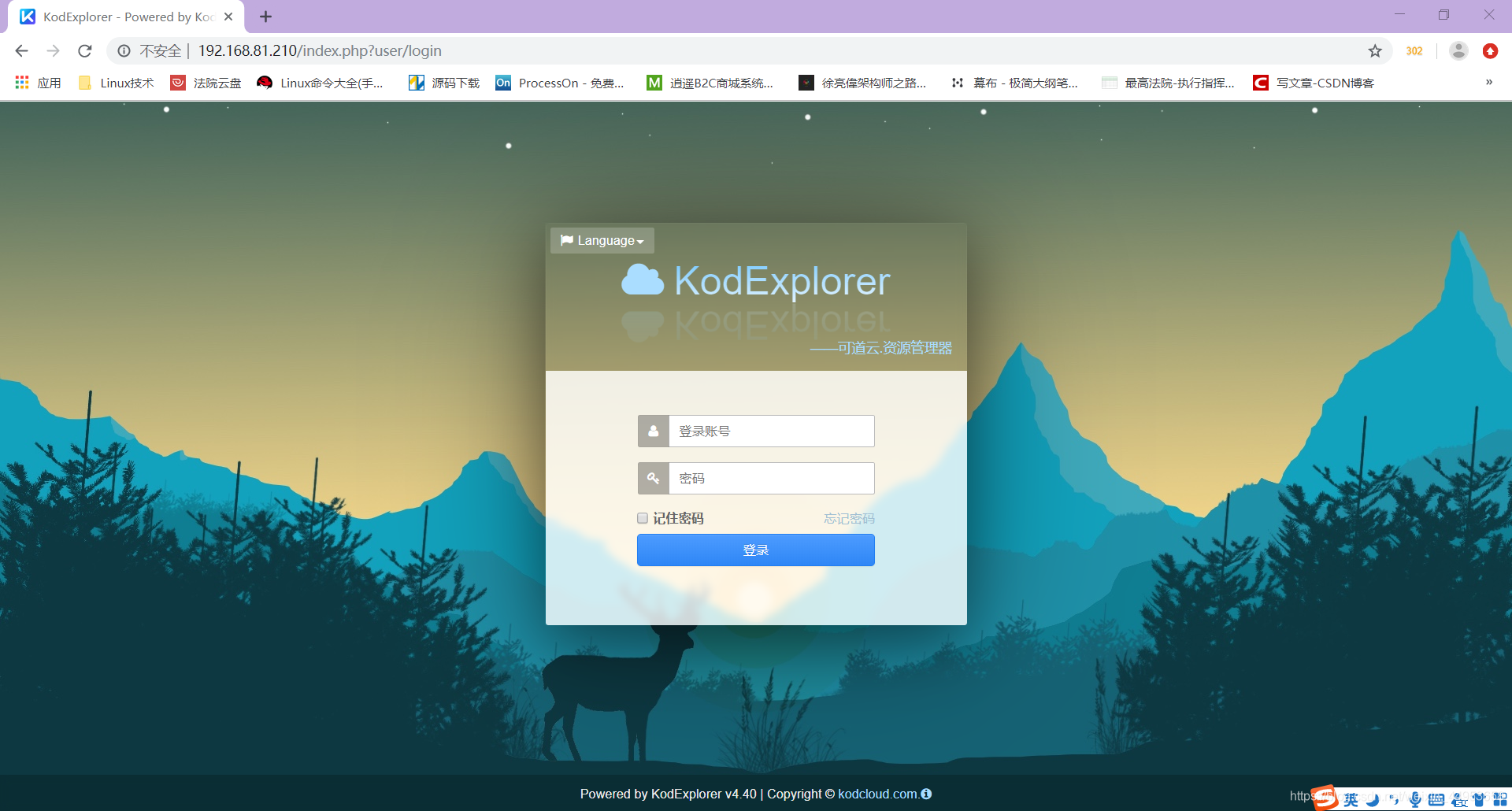Bookmark this page with the star icon
The height and width of the screenshot is (811, 1512).
pos(1375,50)
